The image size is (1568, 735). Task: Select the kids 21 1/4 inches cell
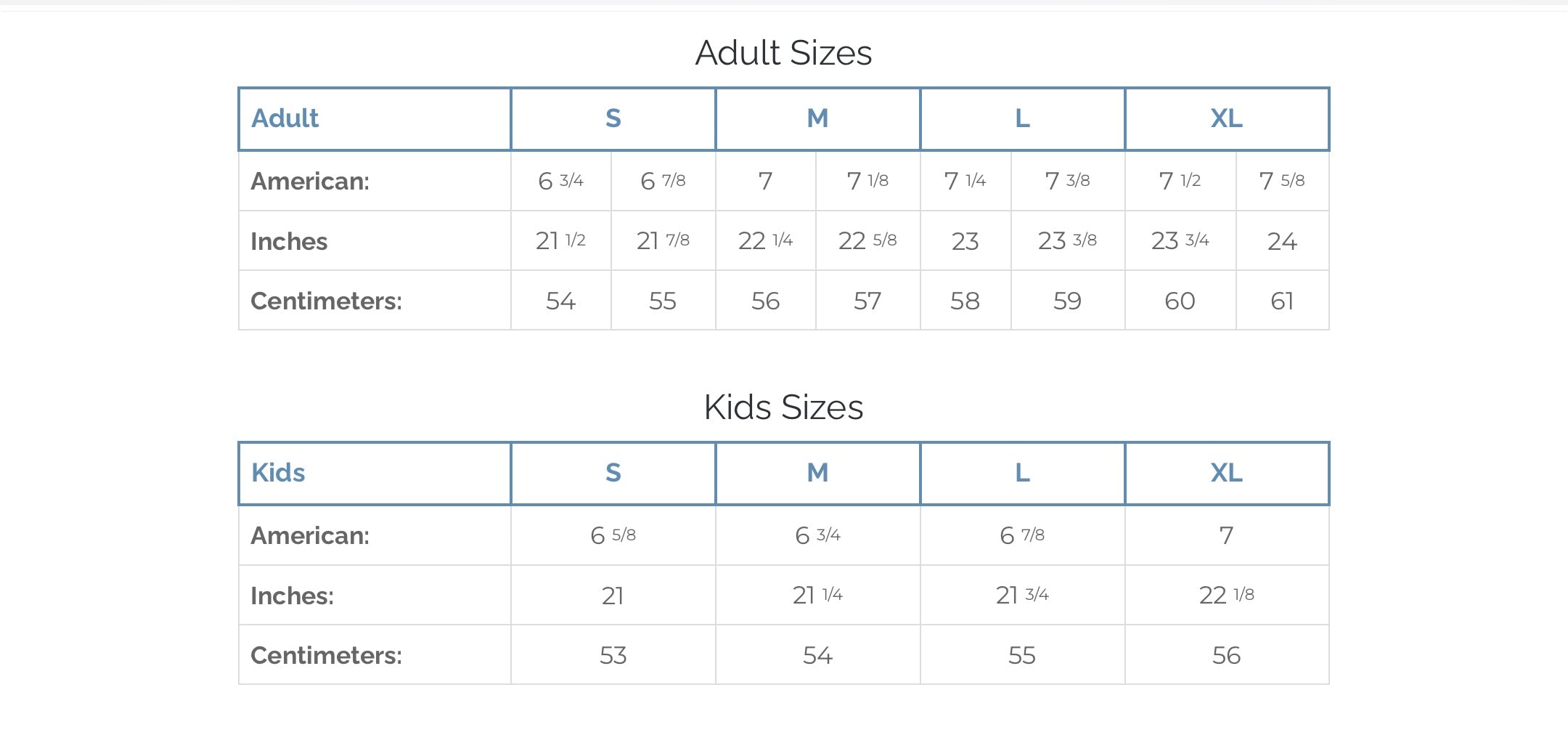[x=817, y=596]
